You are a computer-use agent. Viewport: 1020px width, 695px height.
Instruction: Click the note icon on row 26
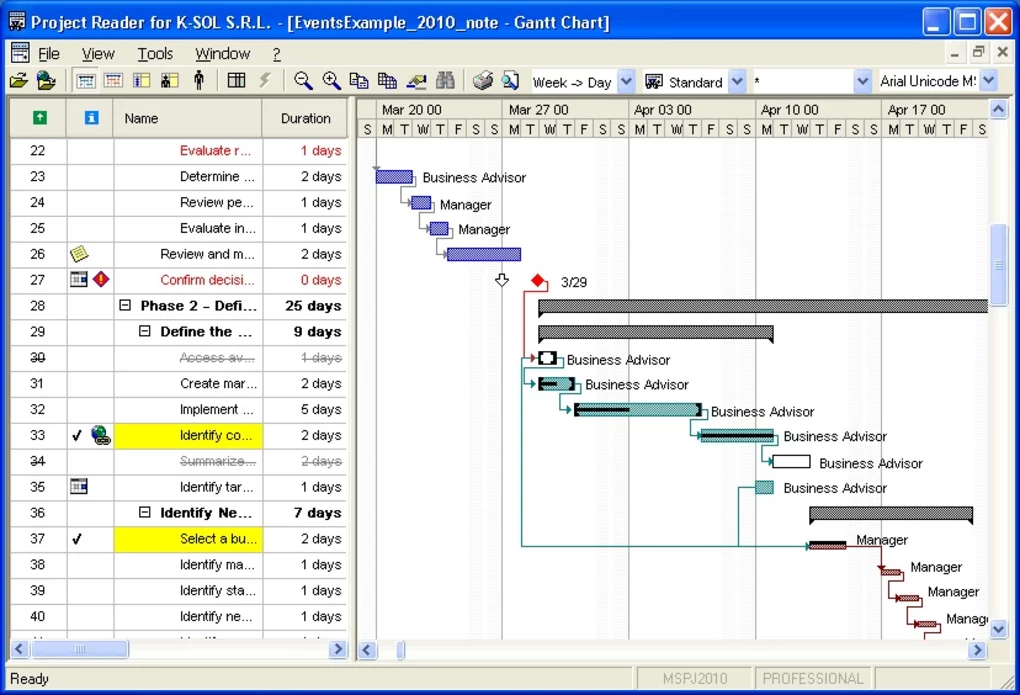coord(80,254)
